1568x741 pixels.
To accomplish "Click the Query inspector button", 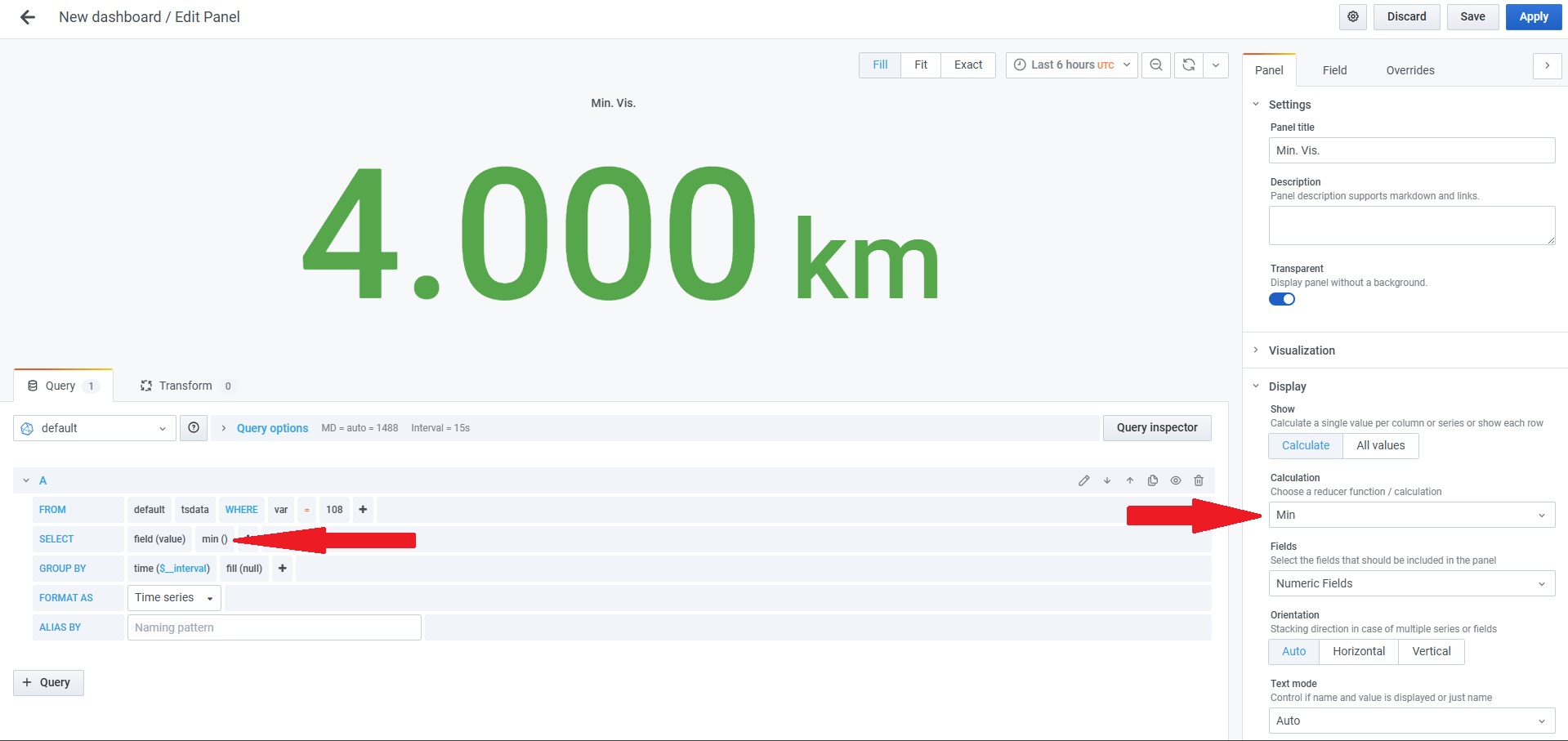I will point(1156,428).
